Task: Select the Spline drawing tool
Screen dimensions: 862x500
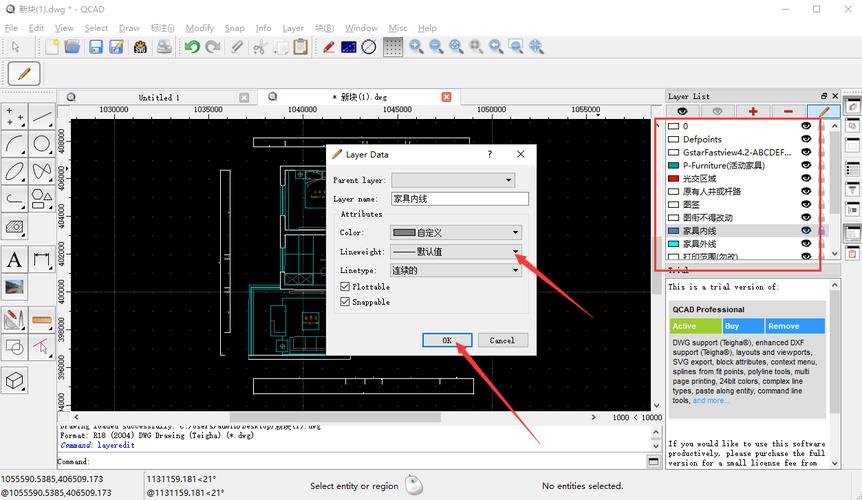Action: click(x=42, y=171)
